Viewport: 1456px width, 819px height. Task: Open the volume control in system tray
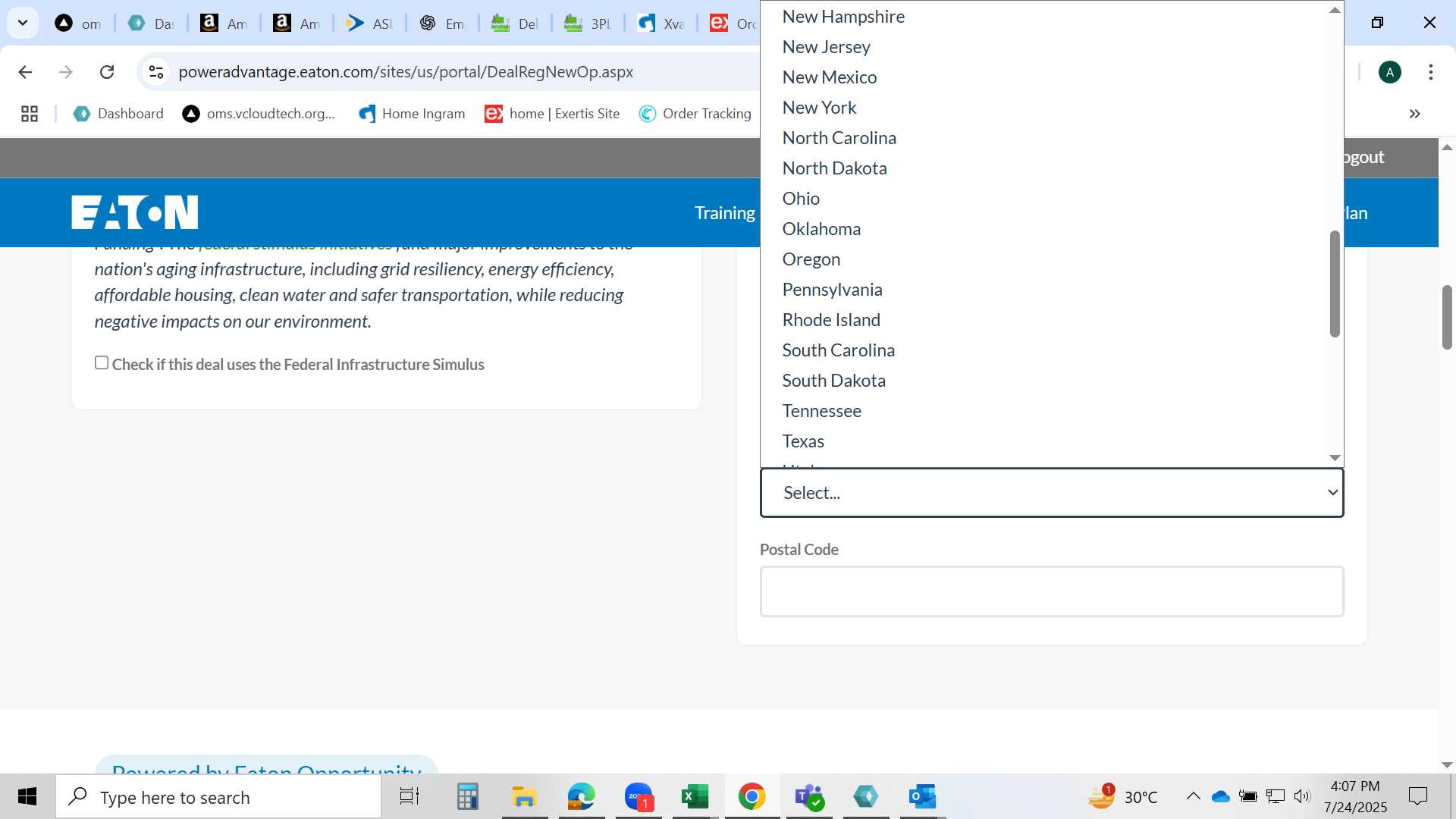coord(1302,796)
